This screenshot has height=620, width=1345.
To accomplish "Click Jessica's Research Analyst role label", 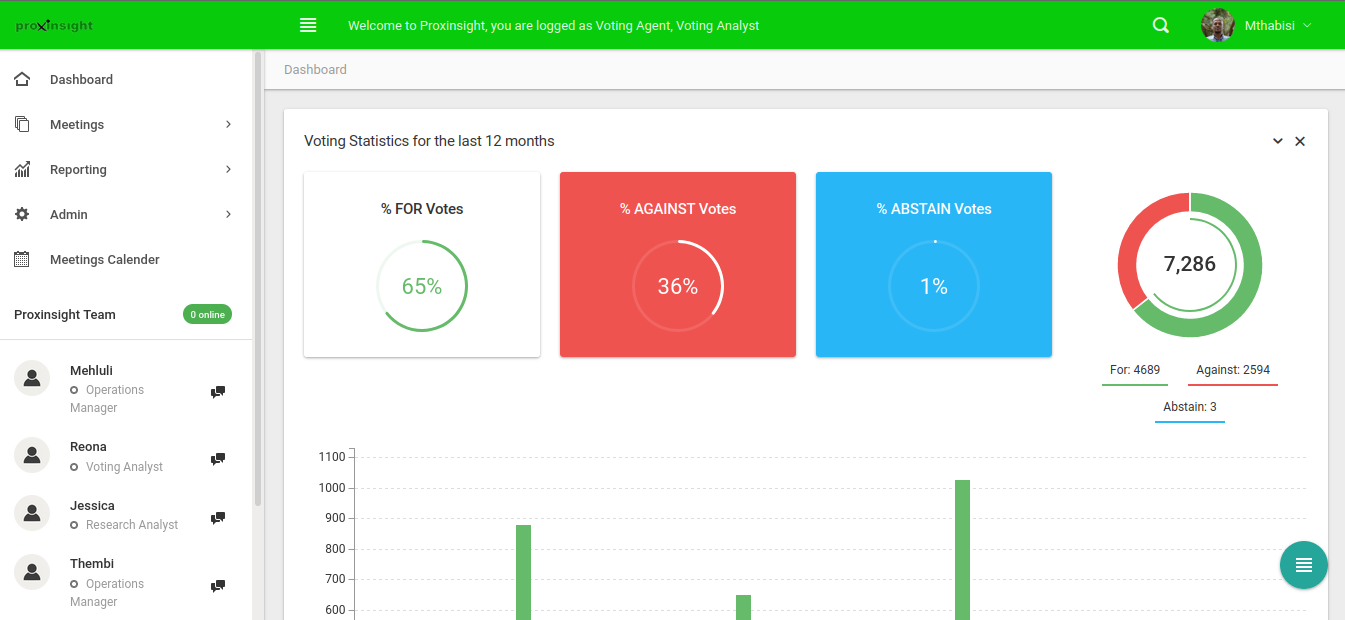I will [x=132, y=525].
